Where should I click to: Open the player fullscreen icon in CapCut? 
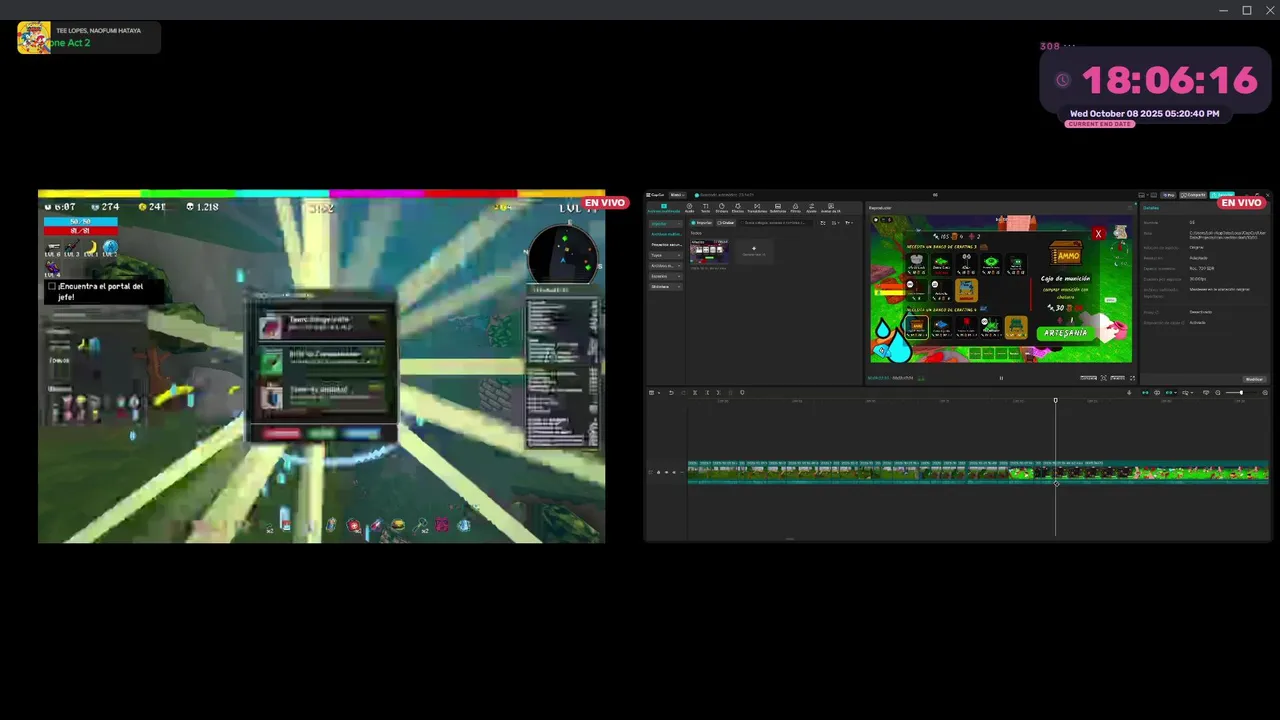pos(1132,378)
